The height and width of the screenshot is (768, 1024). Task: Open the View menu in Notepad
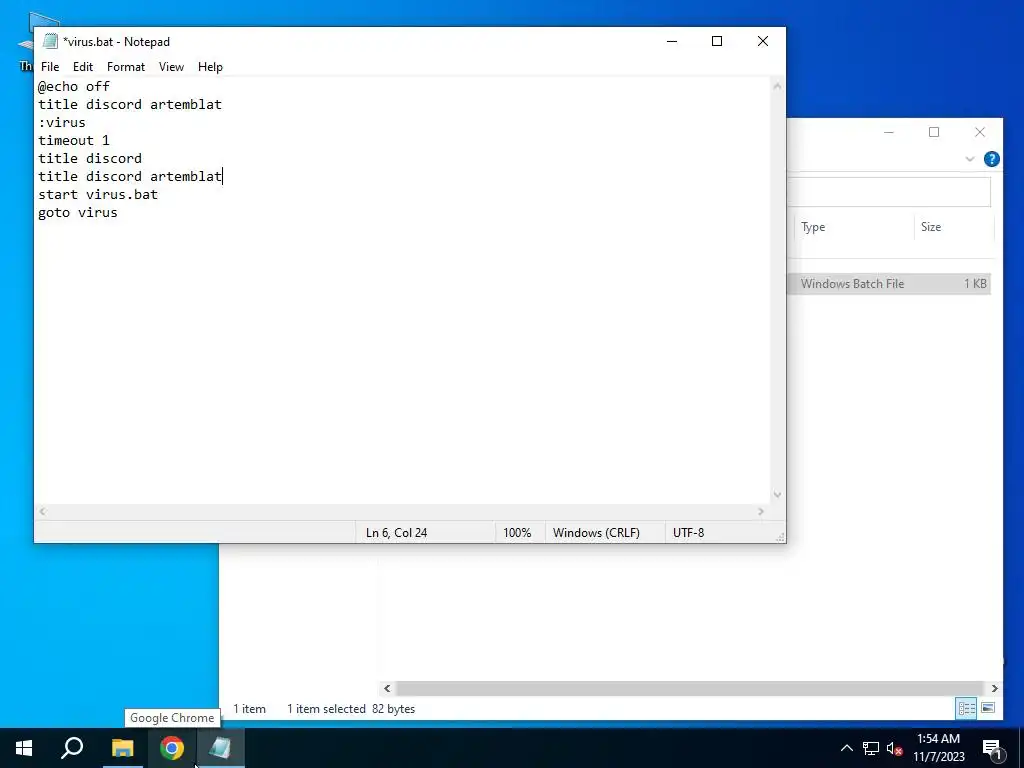coord(171,67)
